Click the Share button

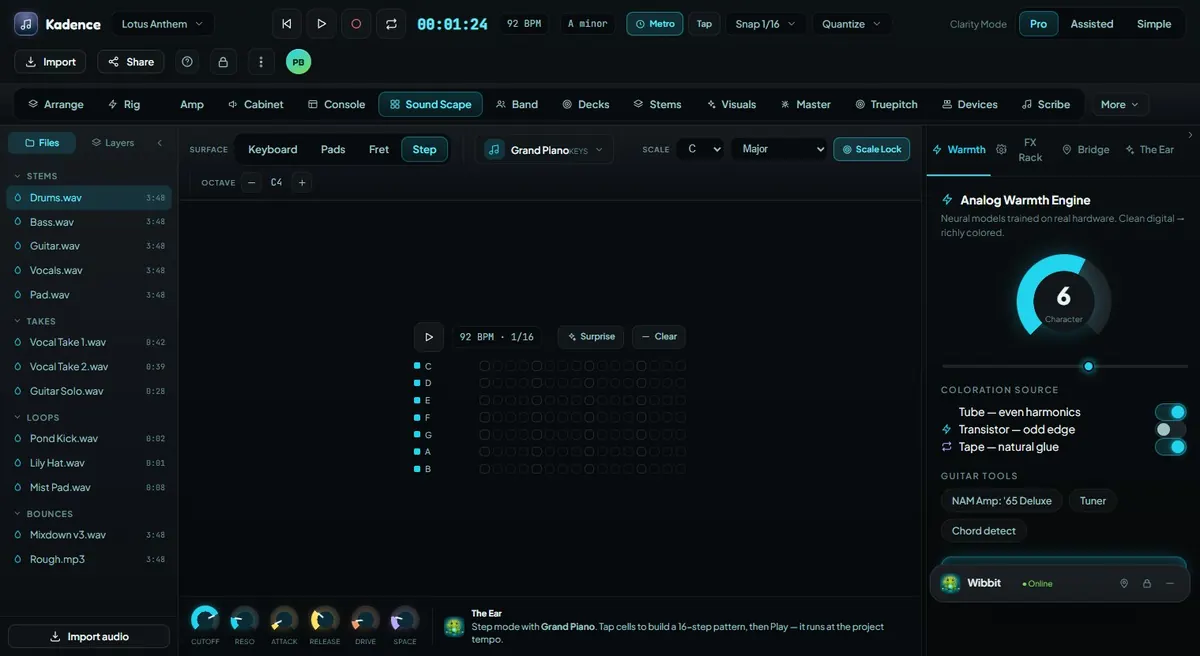pyautogui.click(x=131, y=62)
